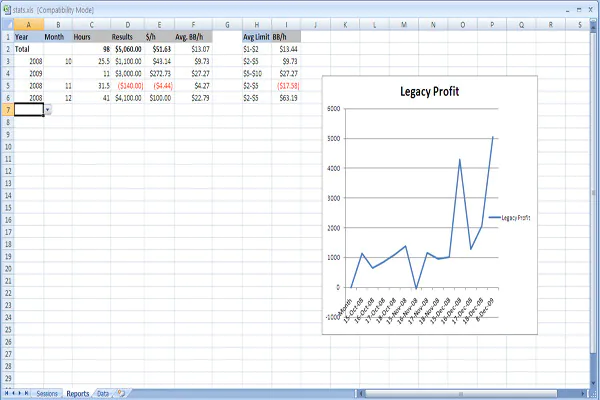Select the $1,100.00 results cell
Viewport: 600px width, 400px height.
(127, 61)
